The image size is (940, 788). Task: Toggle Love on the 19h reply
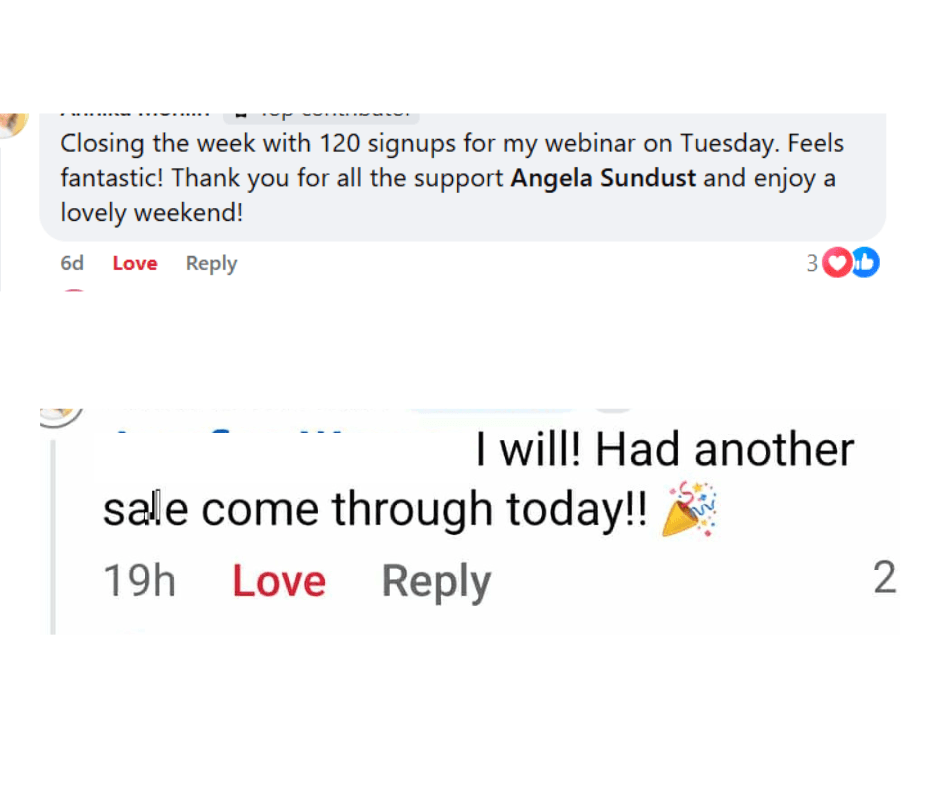pyautogui.click(x=279, y=581)
